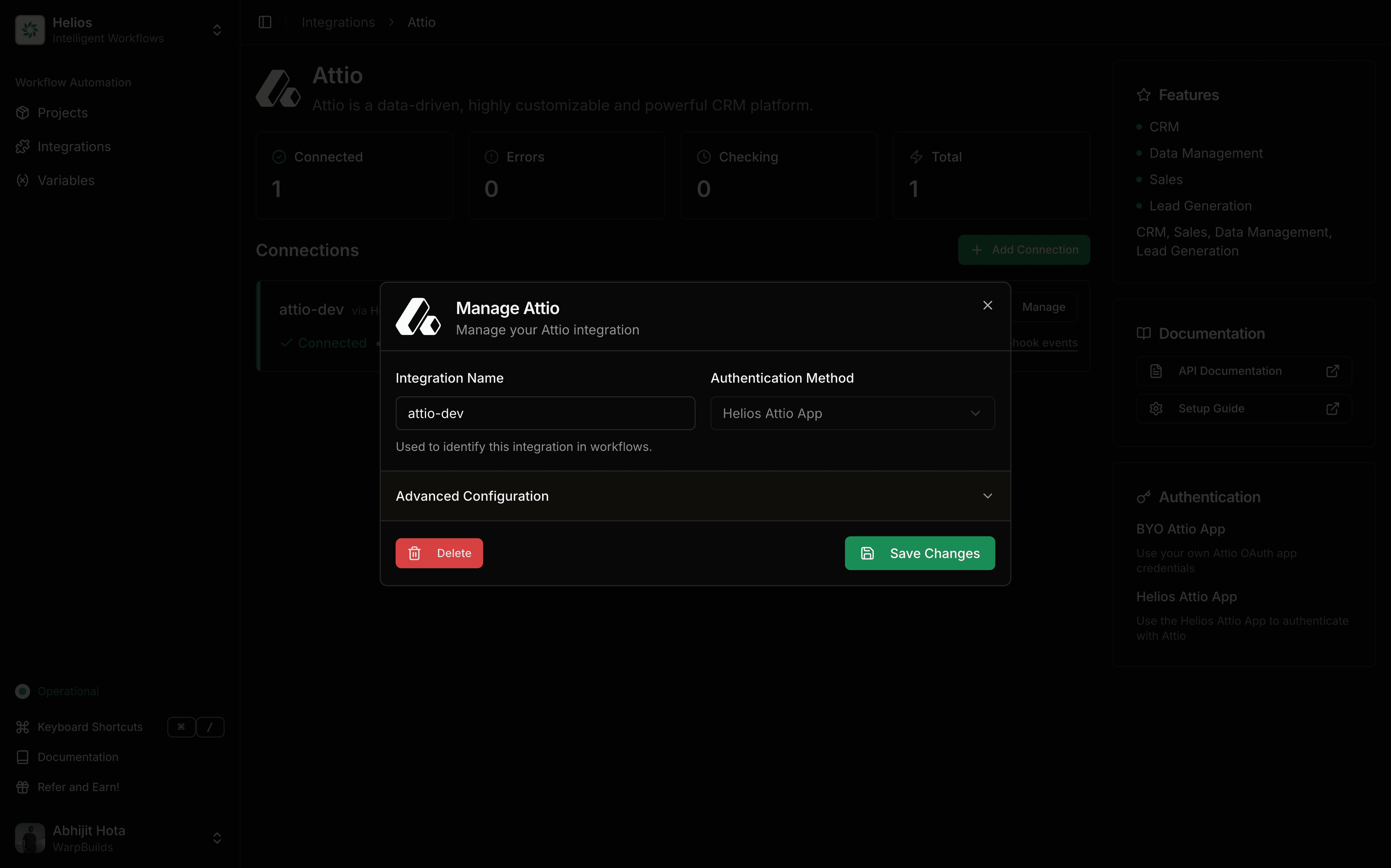This screenshot has height=868, width=1391.
Task: Go to Variables in the sidebar
Action: click(x=66, y=180)
